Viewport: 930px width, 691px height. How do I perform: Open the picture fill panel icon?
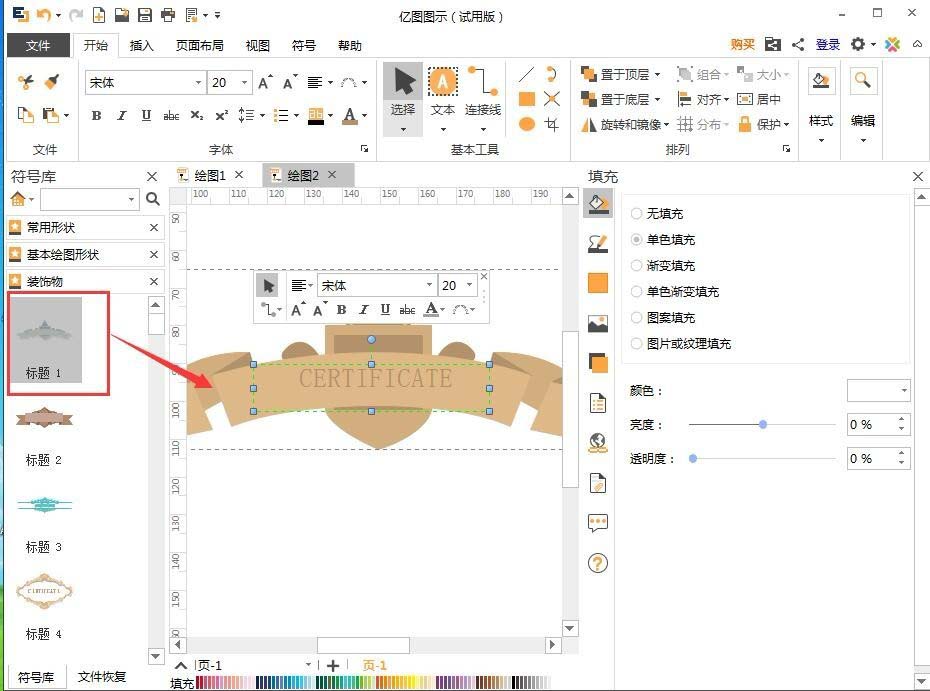597,323
